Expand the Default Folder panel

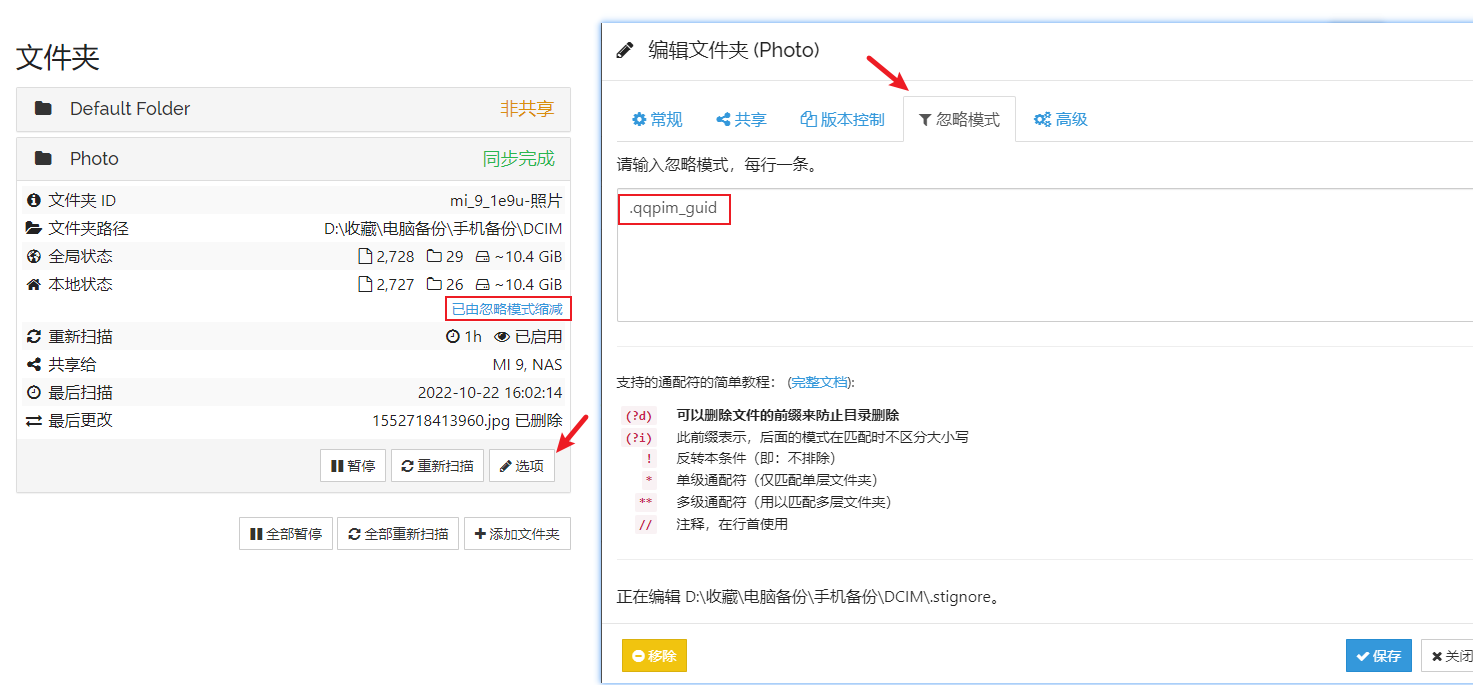(293, 109)
